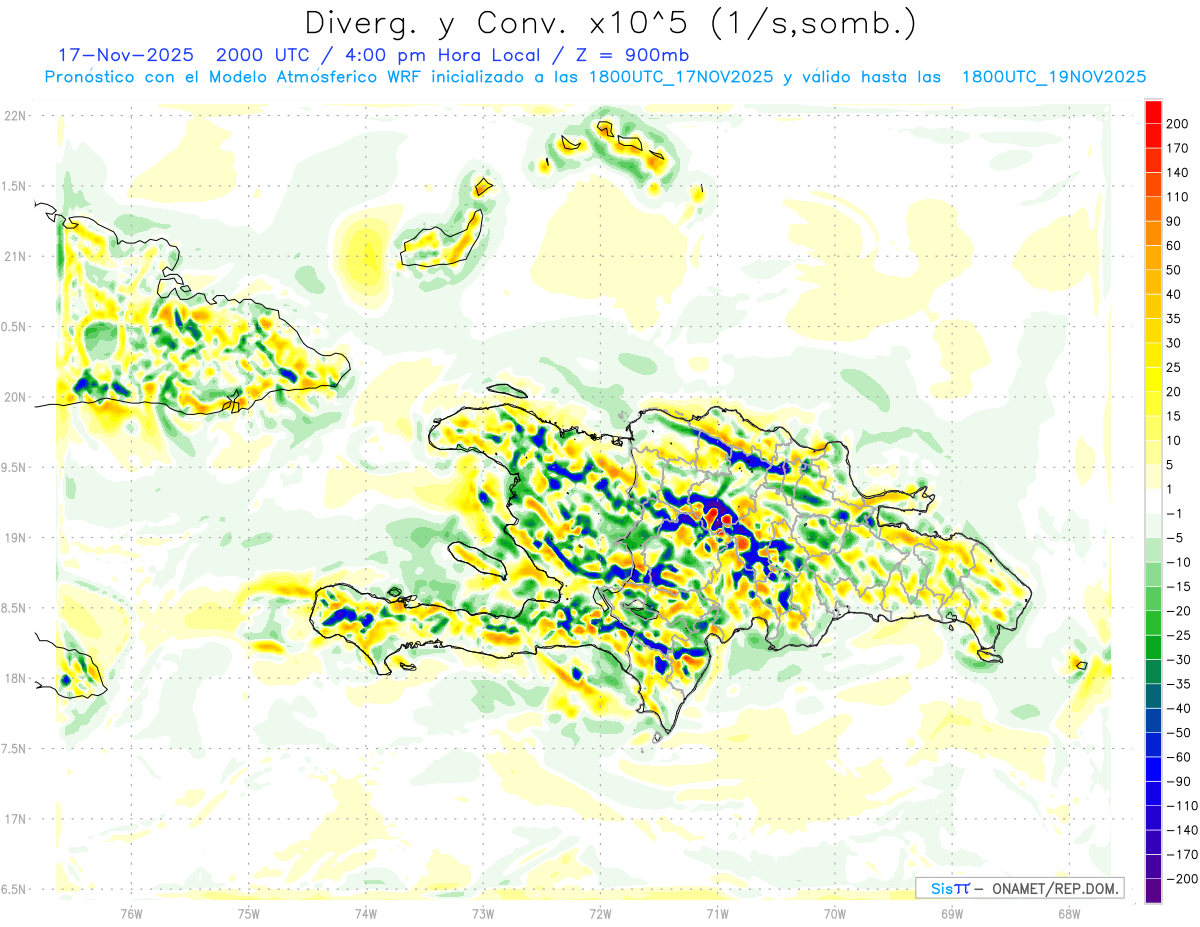
Task: Click the "170" positive color scale label
Action: (x=1178, y=148)
